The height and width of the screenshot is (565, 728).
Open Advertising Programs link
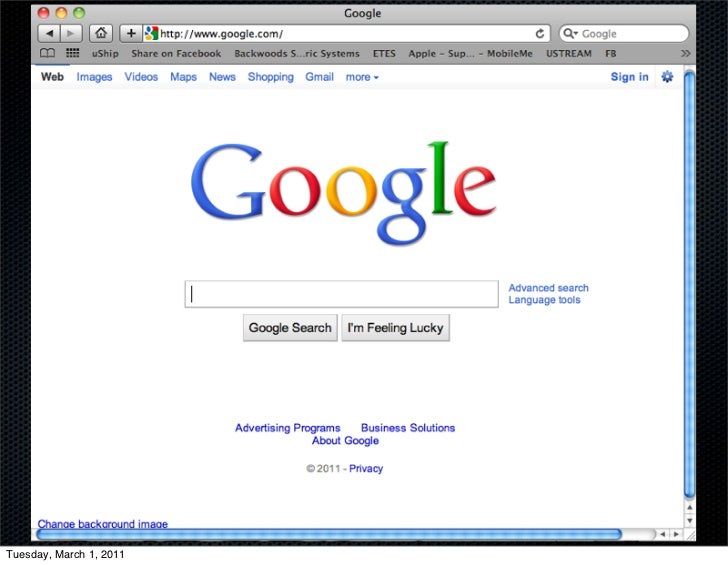pyautogui.click(x=287, y=428)
